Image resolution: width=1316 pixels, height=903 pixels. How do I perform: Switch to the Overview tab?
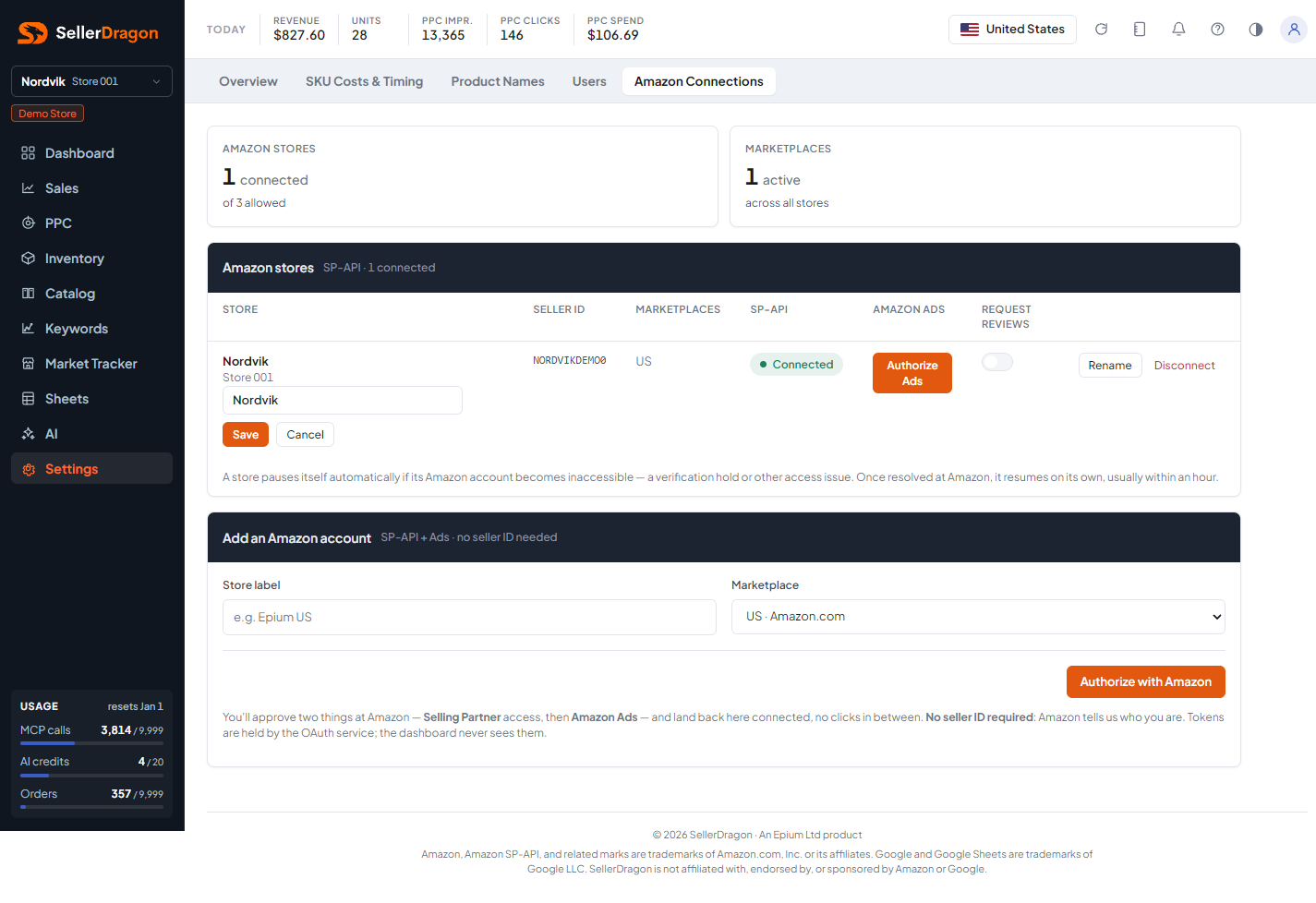pos(248,81)
